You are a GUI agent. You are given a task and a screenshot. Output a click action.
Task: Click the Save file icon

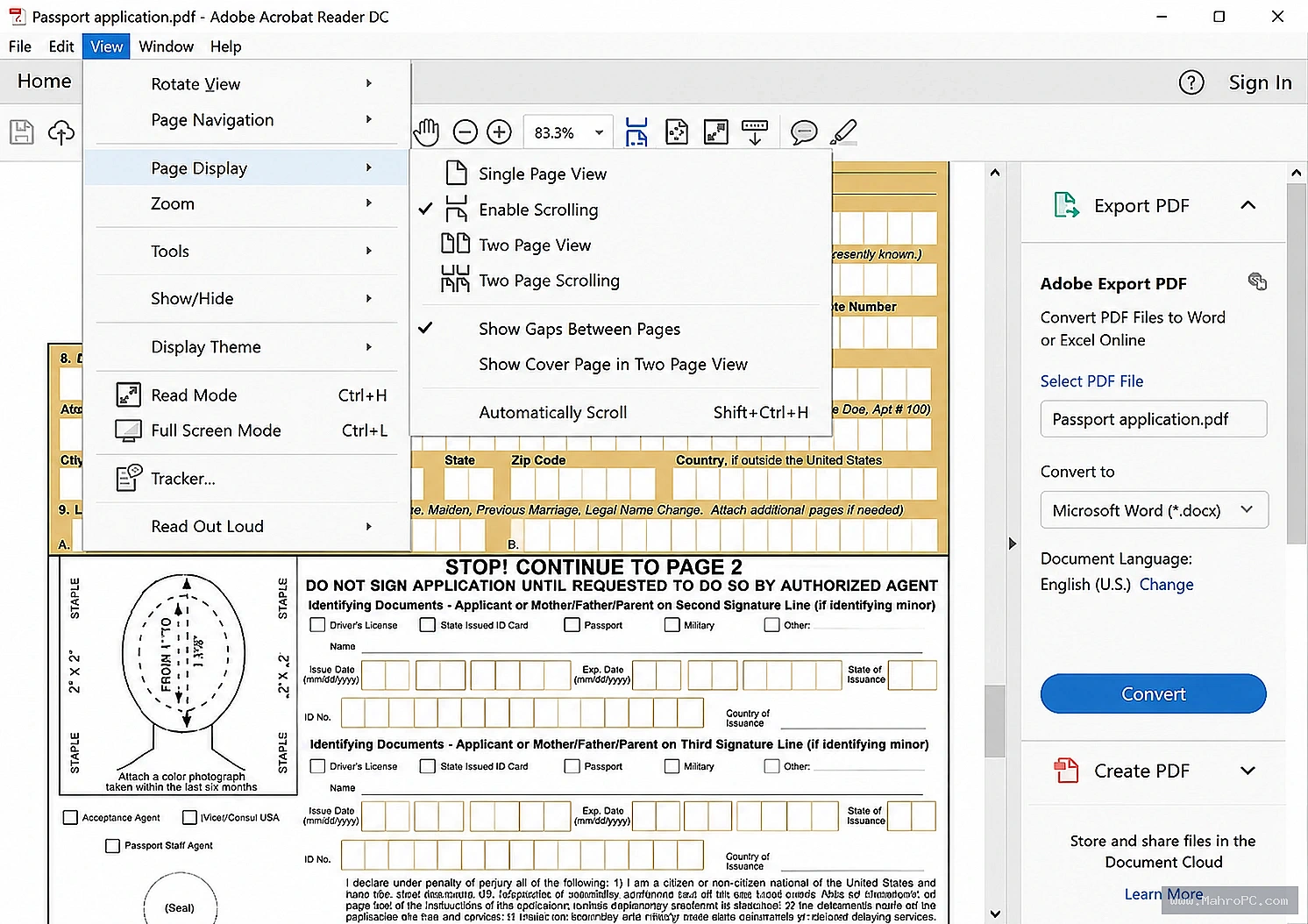[22, 132]
